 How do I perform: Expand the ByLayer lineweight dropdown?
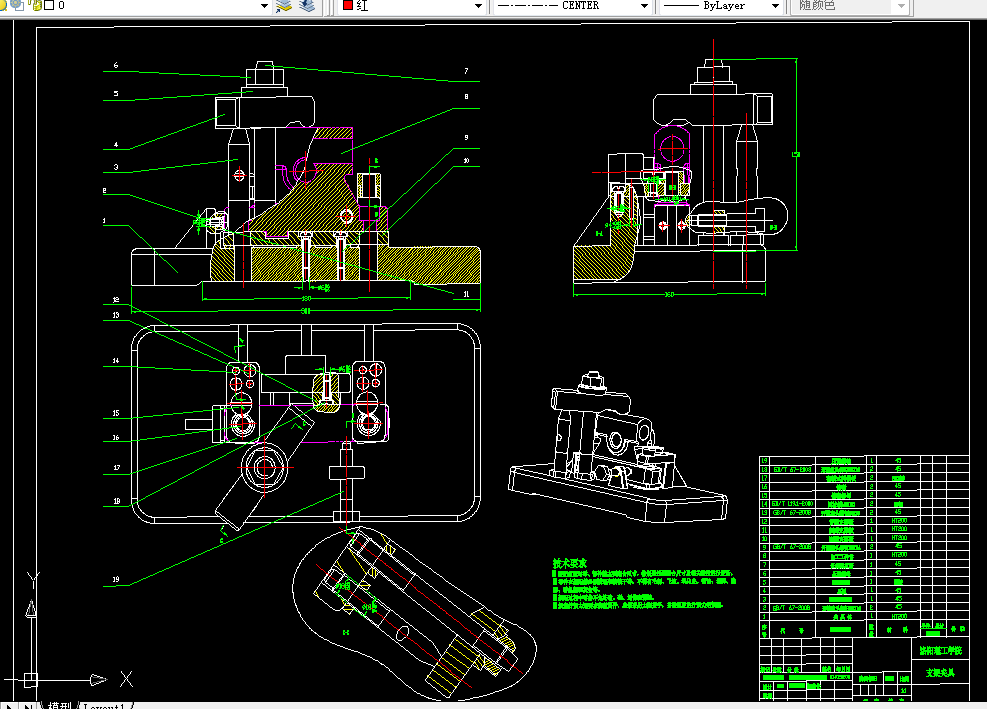776,6
